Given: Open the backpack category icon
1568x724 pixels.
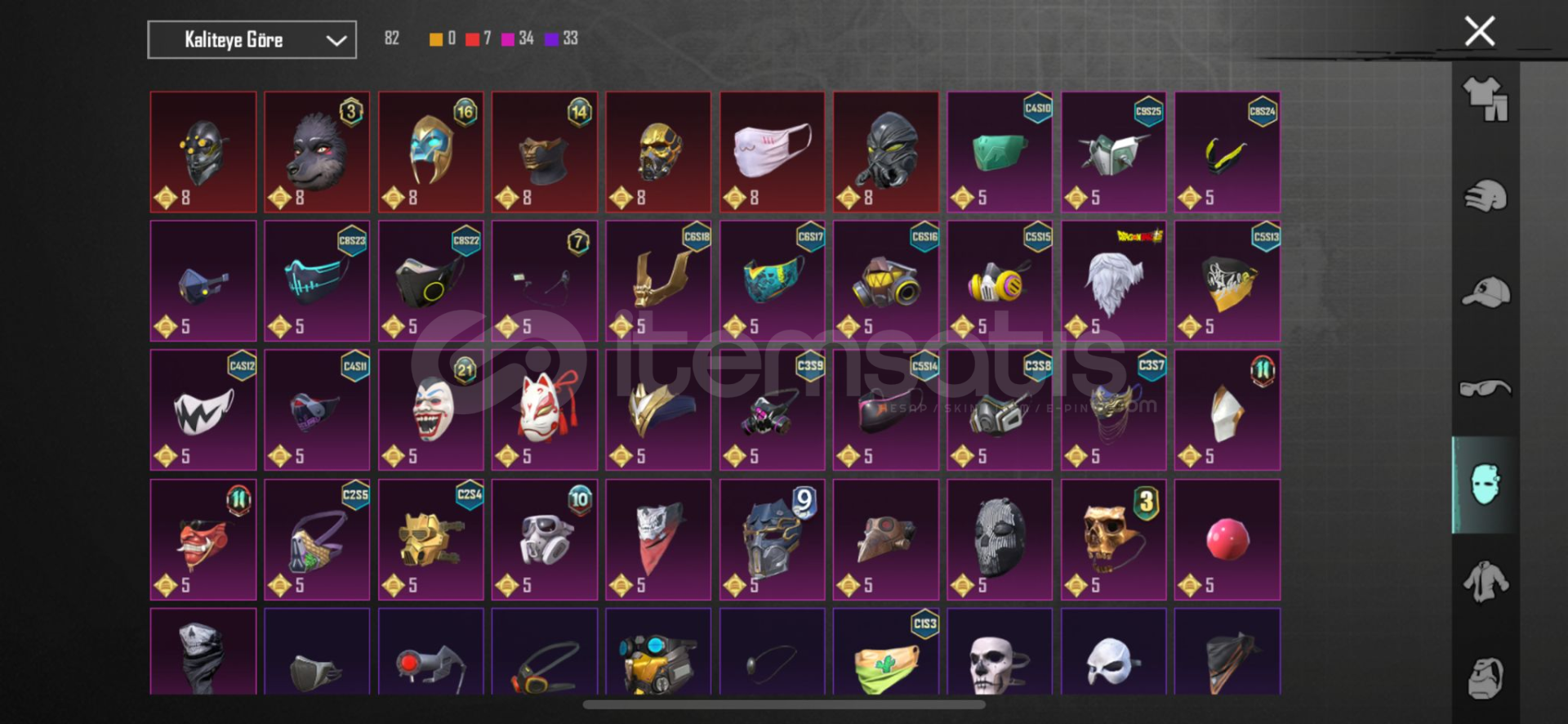Looking at the screenshot, I should click(1485, 677).
